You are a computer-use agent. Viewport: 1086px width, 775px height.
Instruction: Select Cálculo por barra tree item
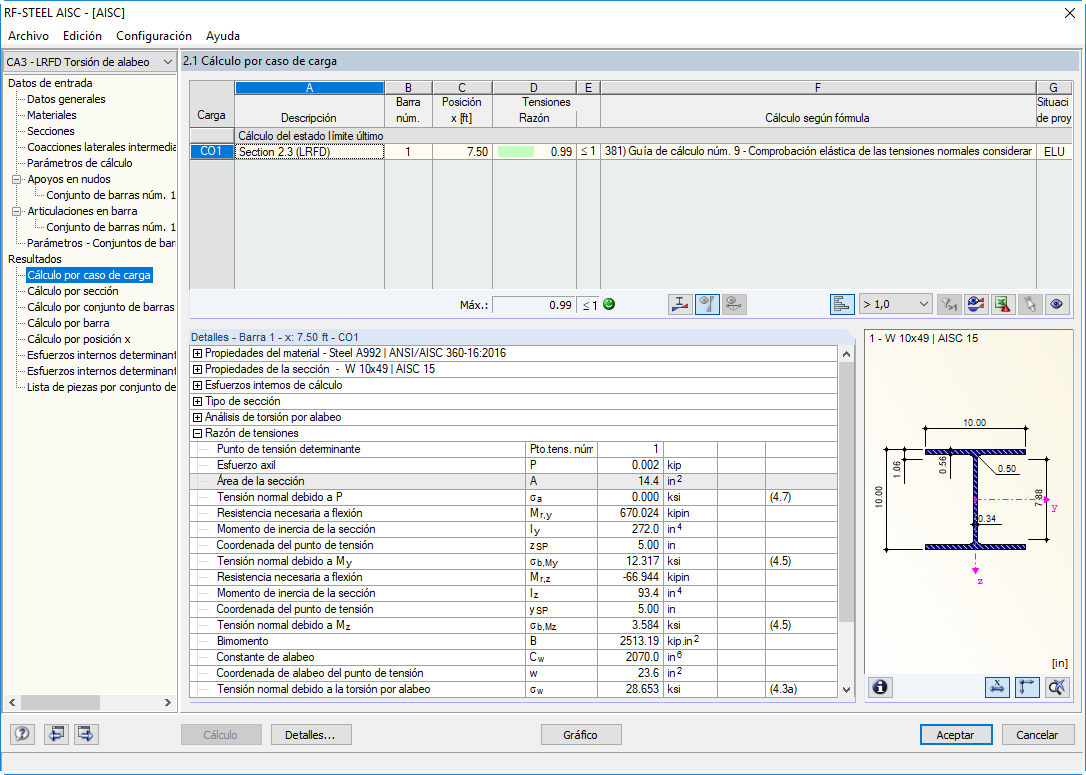[68, 323]
